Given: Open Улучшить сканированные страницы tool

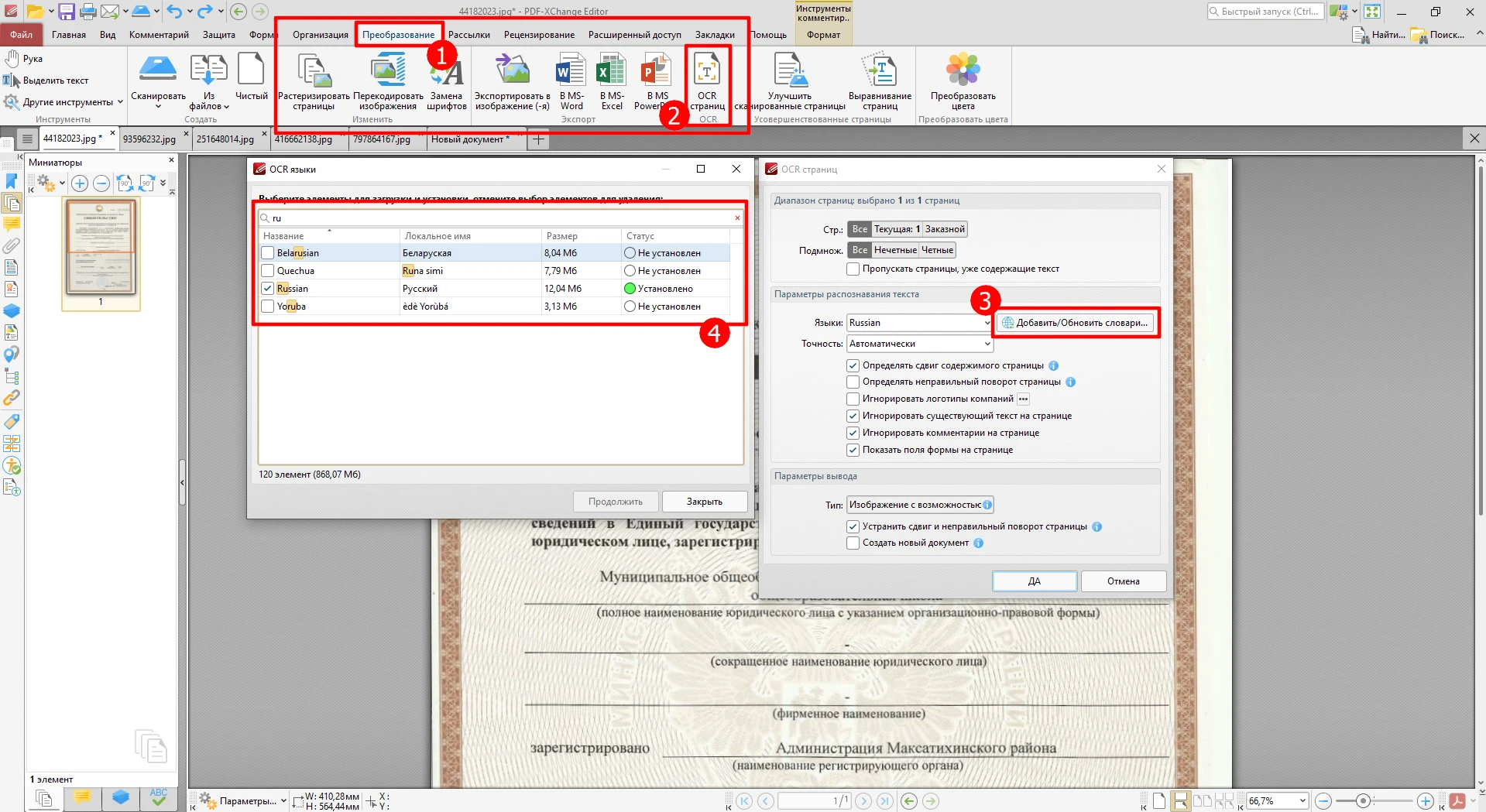Looking at the screenshot, I should 790,81.
